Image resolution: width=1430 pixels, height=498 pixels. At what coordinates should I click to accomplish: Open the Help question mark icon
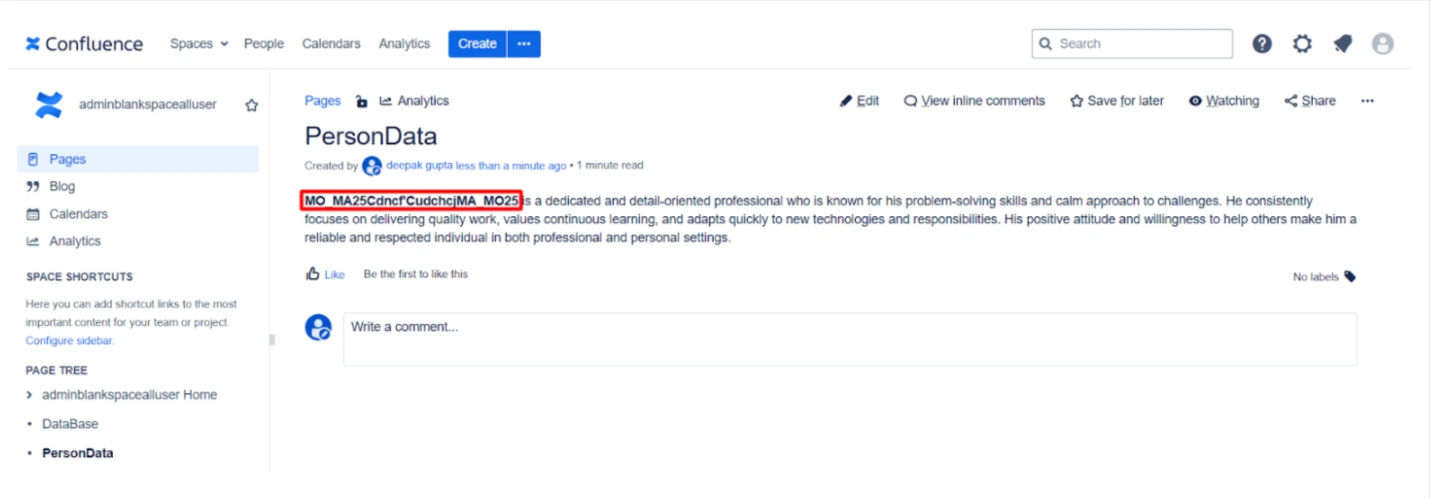coord(1262,44)
